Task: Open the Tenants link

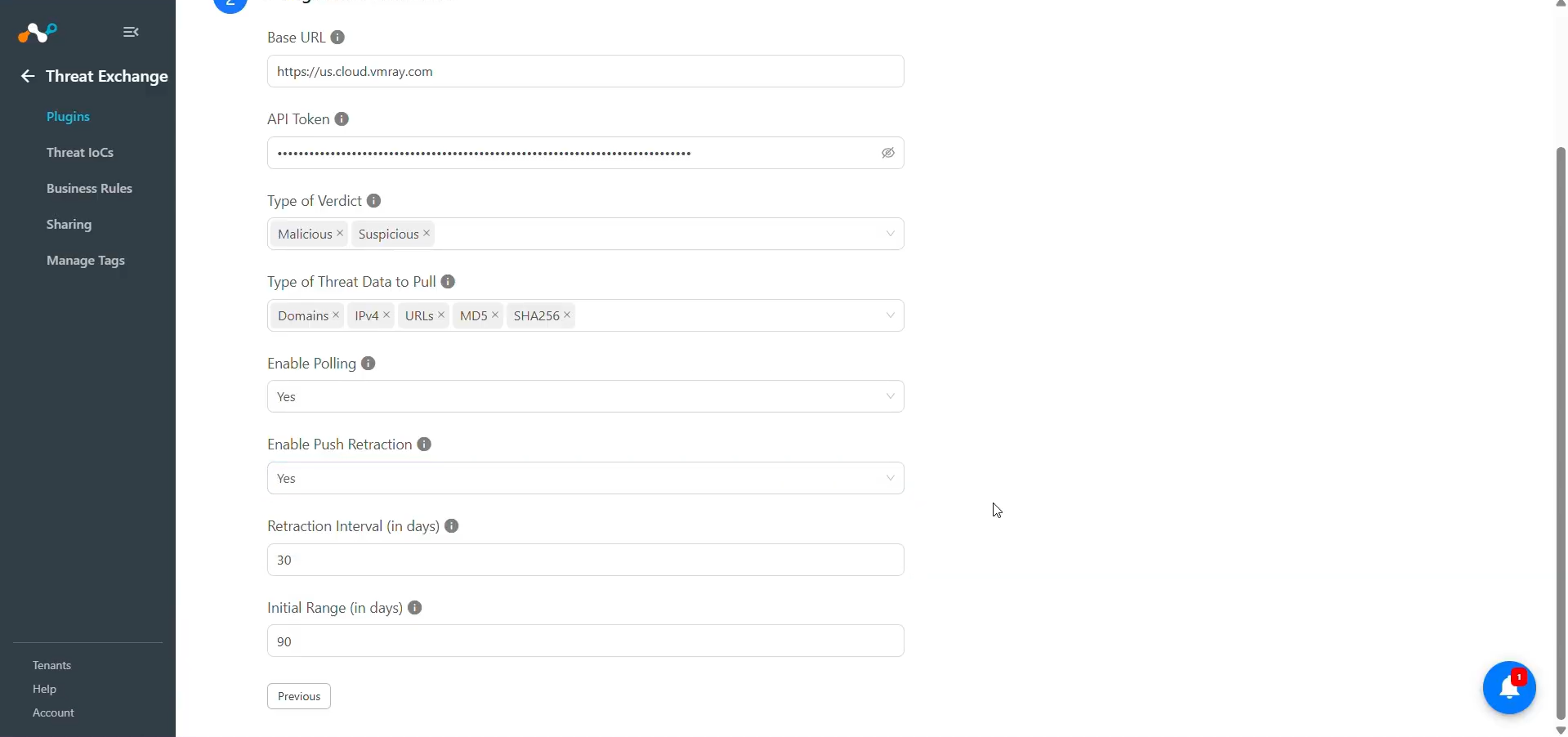Action: (51, 665)
